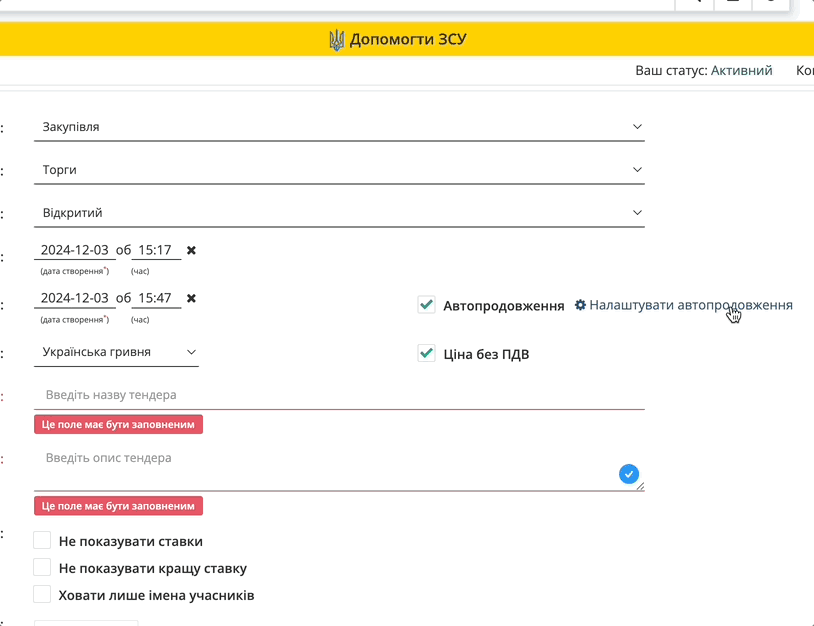The image size is (814, 626).
Task: Click the trident emblem in the yellow banner
Action: click(337, 40)
